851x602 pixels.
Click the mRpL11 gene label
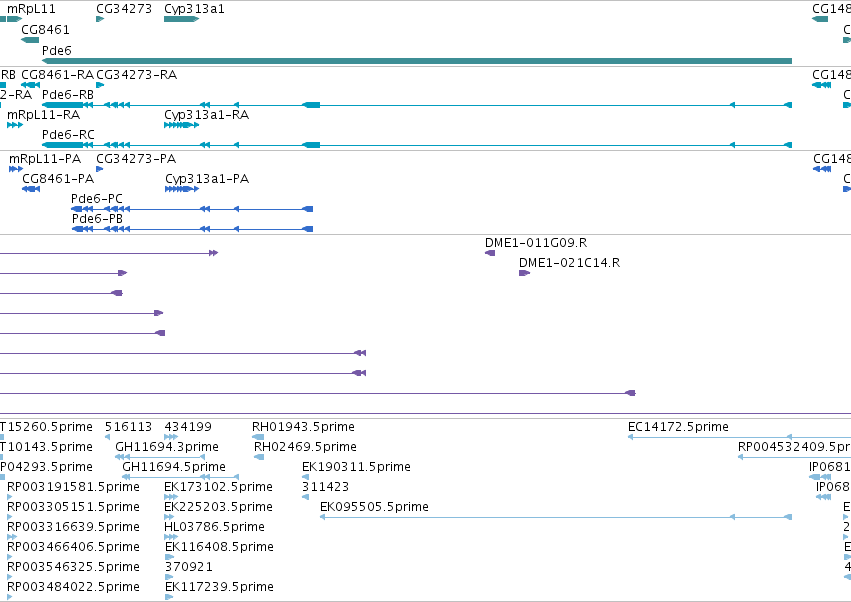(x=31, y=9)
